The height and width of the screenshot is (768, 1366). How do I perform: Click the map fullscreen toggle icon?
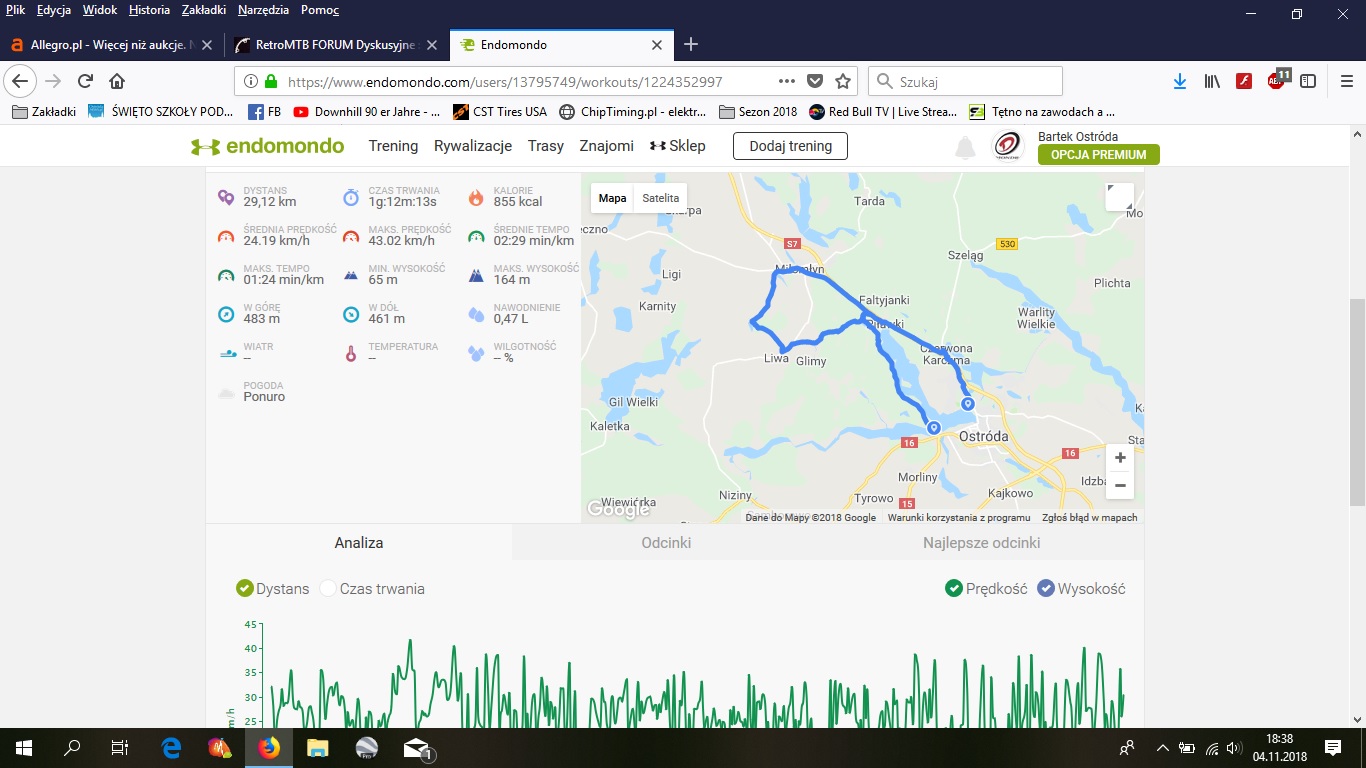tap(1119, 197)
